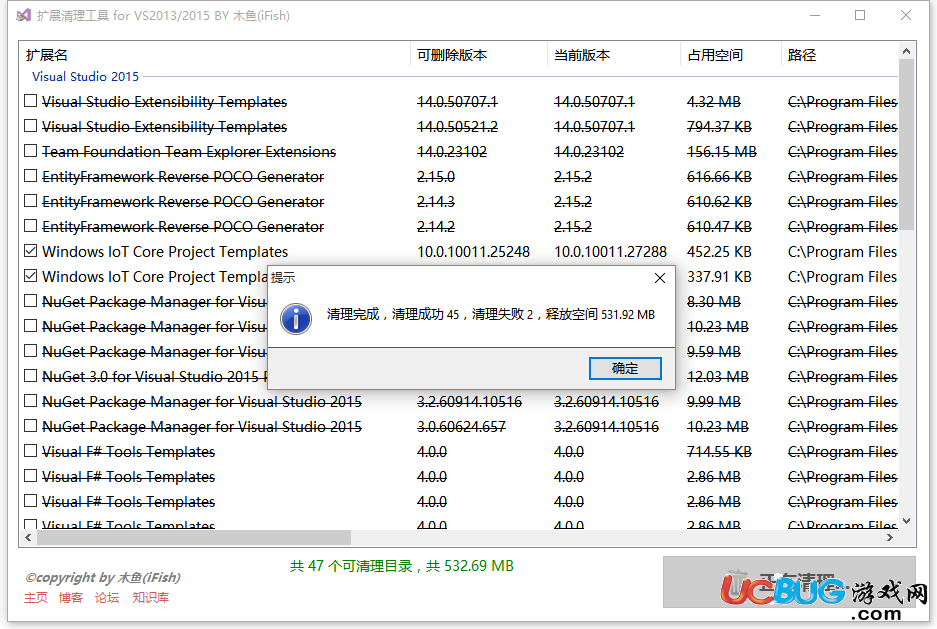Click current version cell 10.0.10011.27288
This screenshot has height=629, width=937.
[610, 251]
